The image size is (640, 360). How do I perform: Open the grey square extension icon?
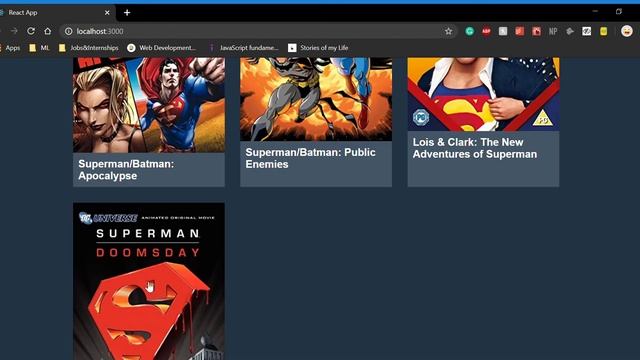click(503, 31)
